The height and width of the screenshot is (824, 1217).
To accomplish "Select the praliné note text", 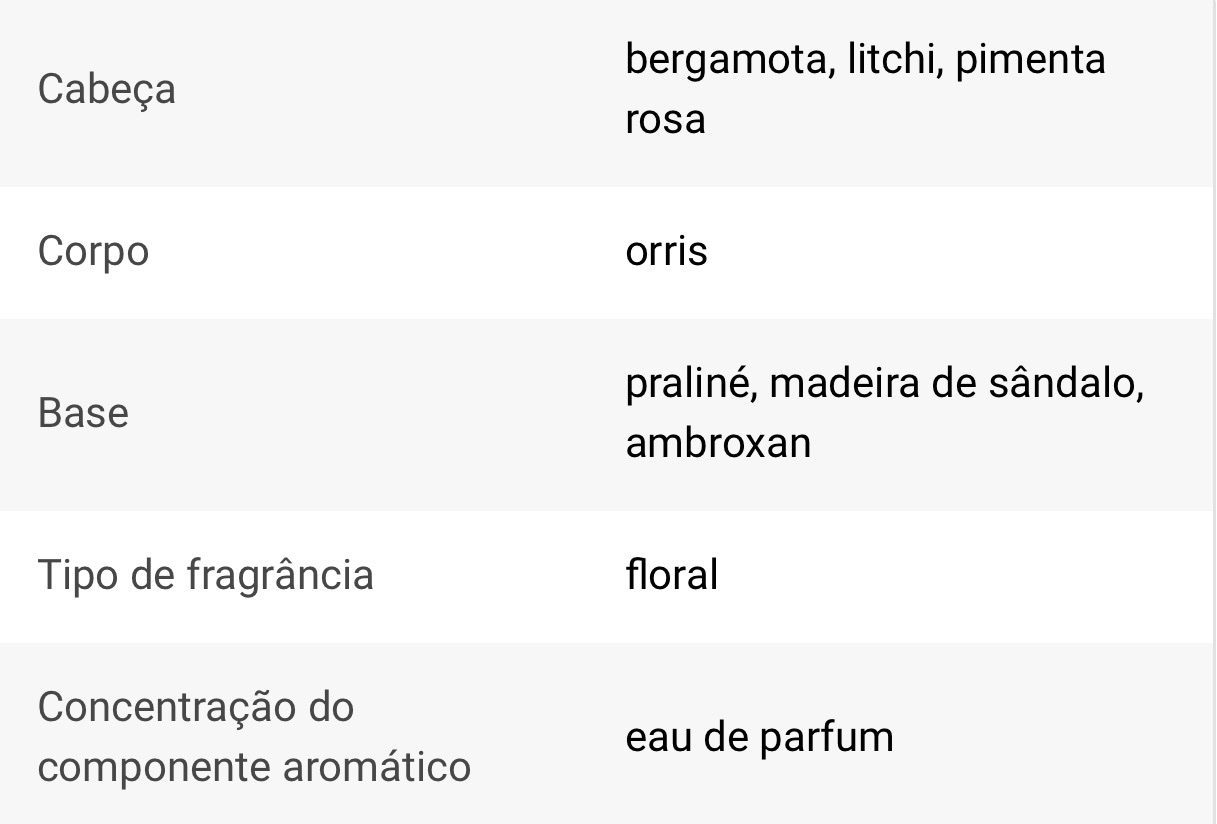I will coord(690,383).
